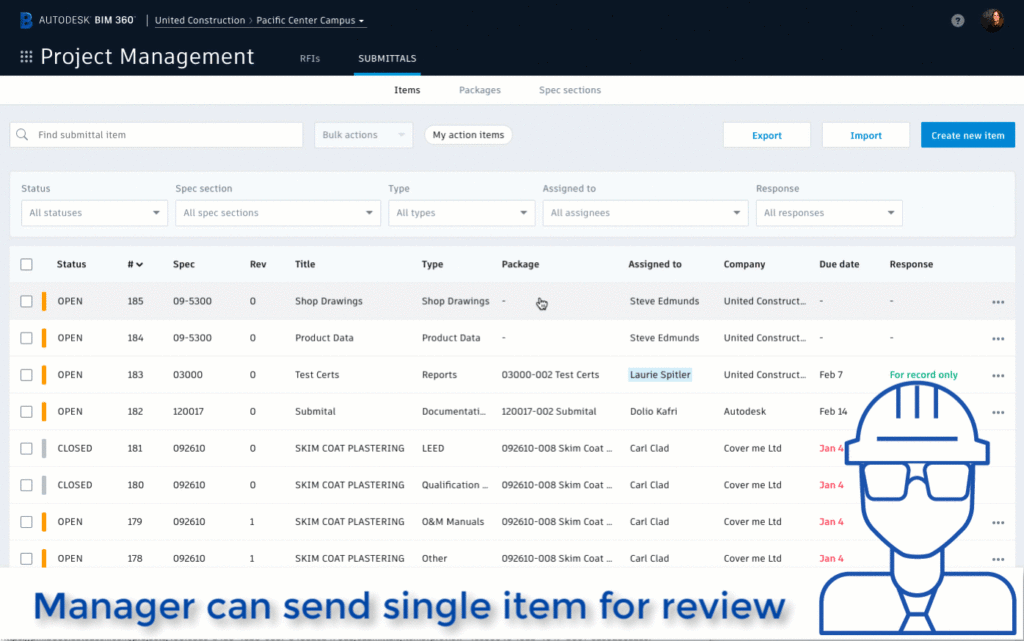
Task: Click the Feb 7 due date
Action: [831, 375]
